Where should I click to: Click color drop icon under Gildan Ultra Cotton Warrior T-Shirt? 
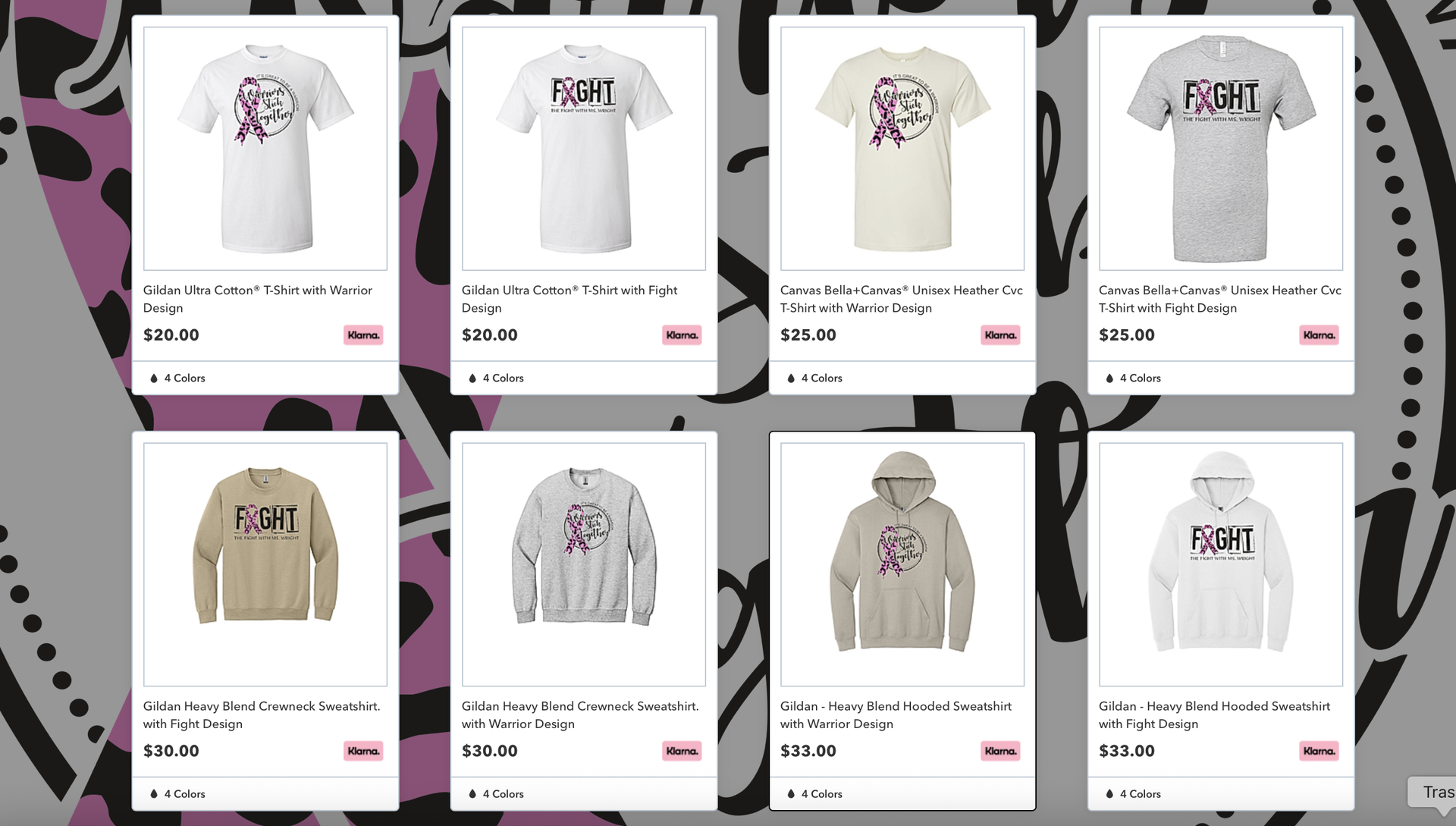pos(154,378)
